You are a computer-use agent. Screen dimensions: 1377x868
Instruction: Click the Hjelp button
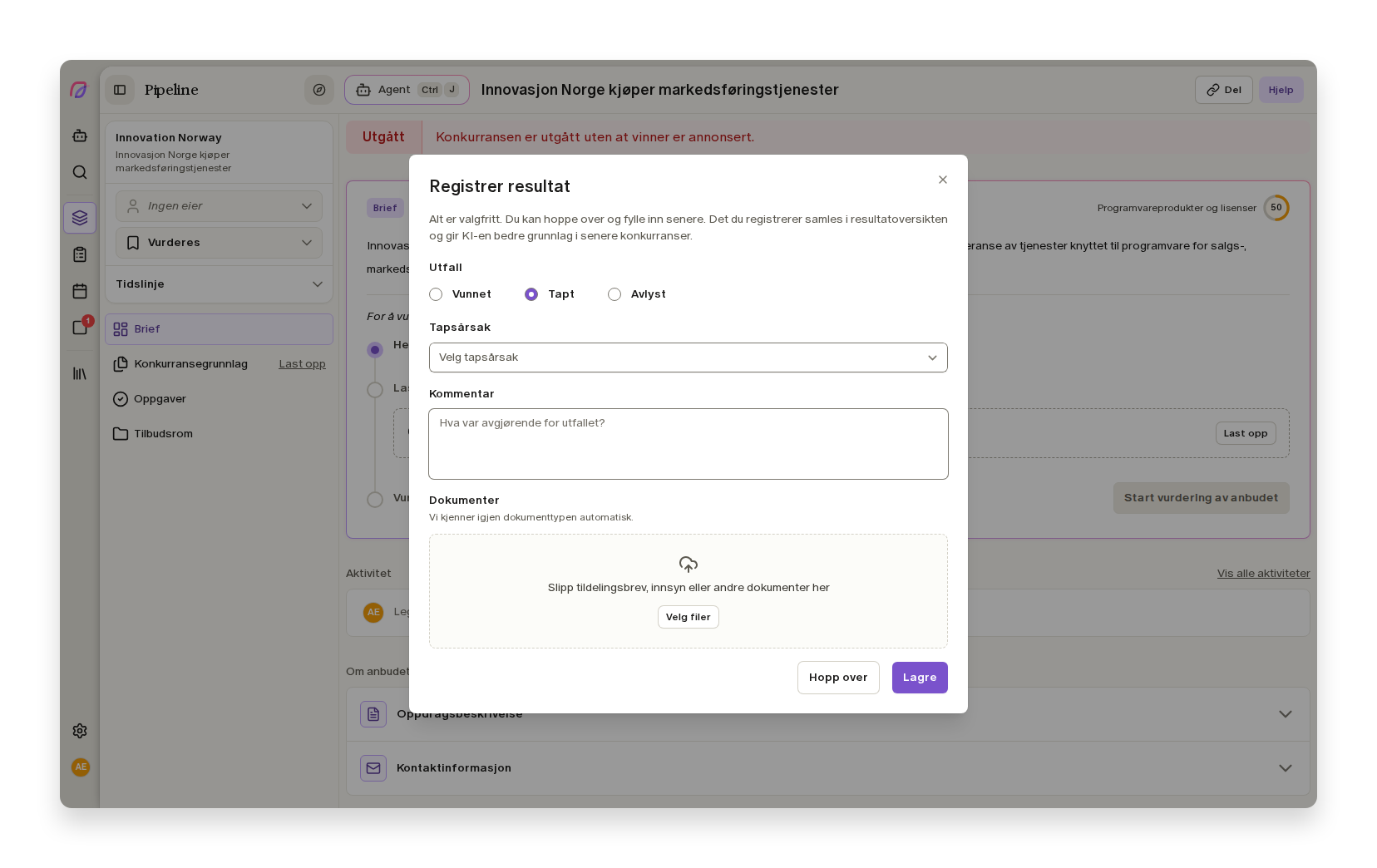(1281, 90)
